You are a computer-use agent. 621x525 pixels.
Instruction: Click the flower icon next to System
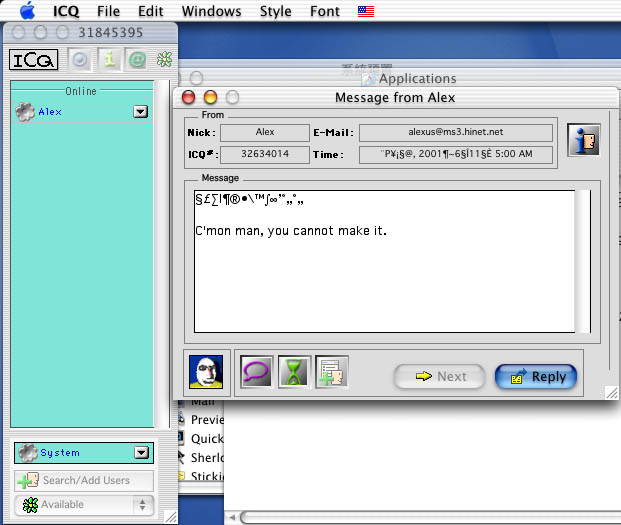point(28,453)
